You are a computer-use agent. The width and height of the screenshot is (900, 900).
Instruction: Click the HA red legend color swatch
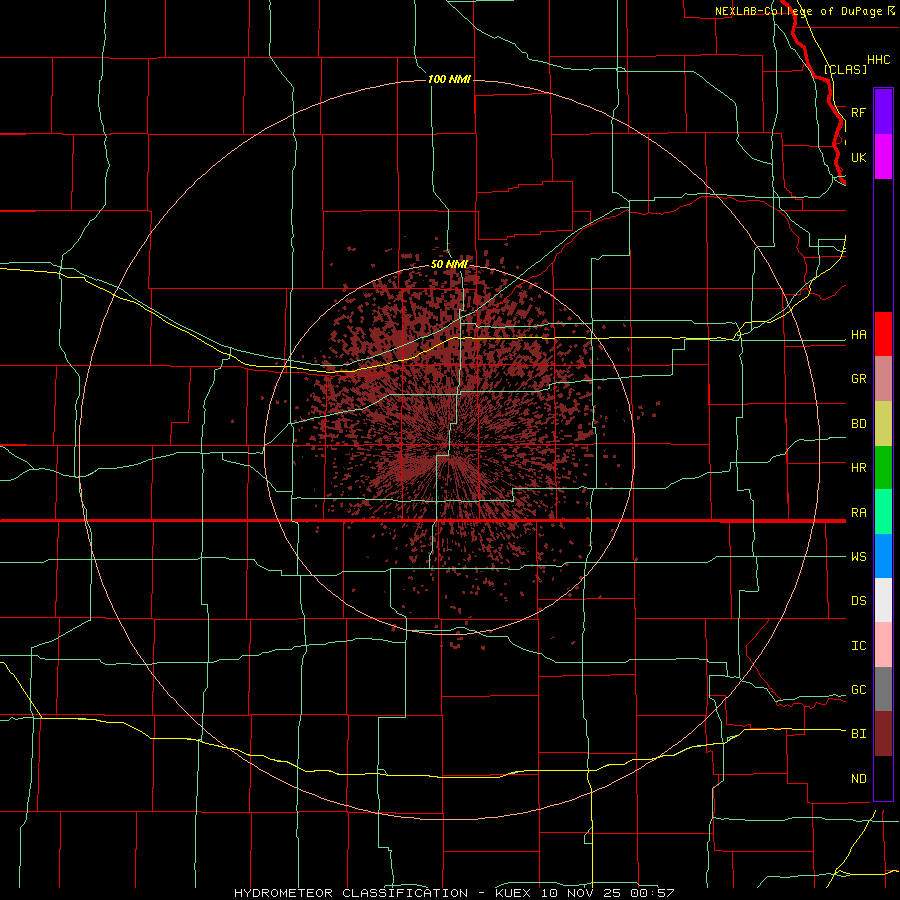tap(883, 334)
